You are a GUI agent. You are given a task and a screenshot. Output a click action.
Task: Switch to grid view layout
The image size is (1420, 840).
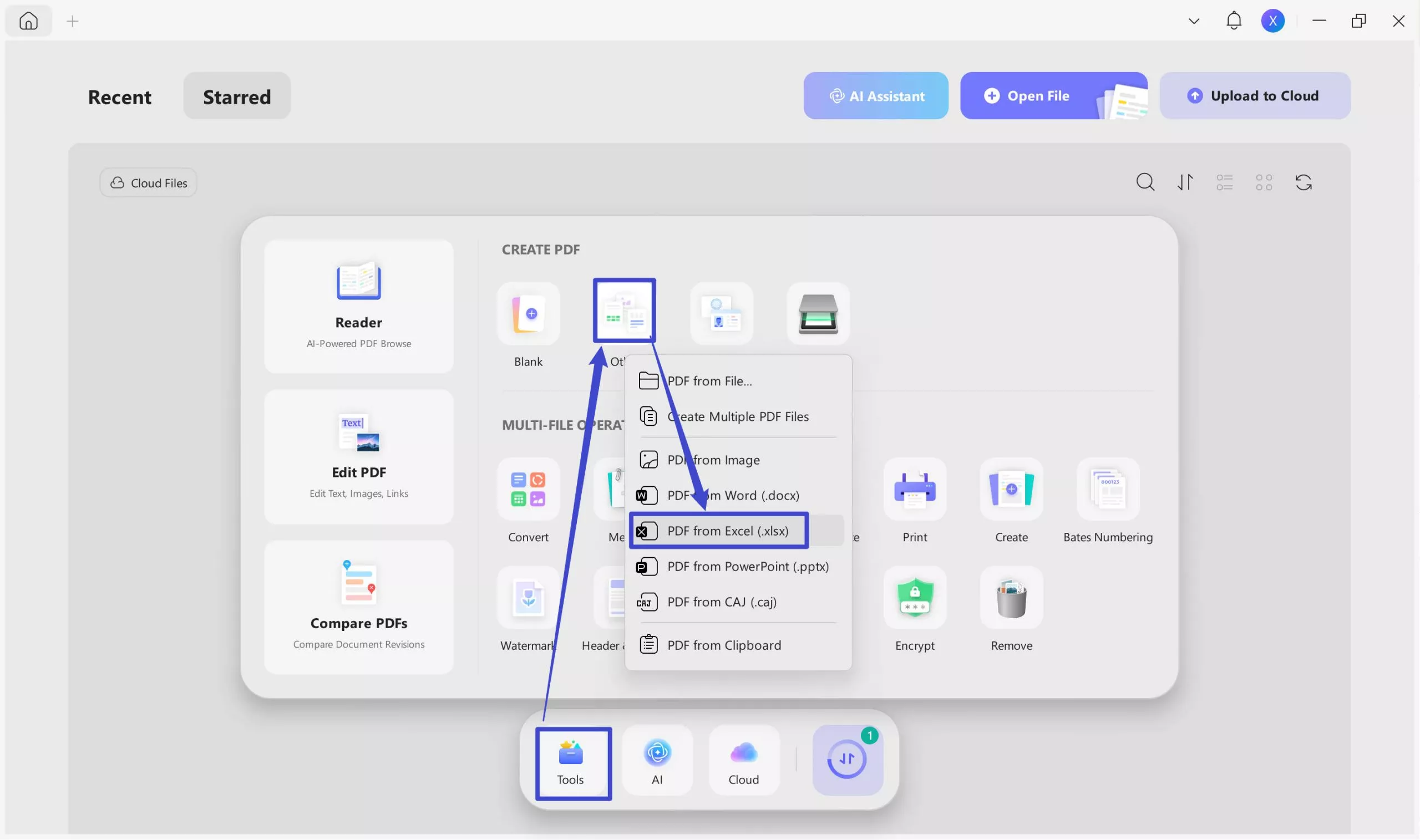click(x=1264, y=182)
